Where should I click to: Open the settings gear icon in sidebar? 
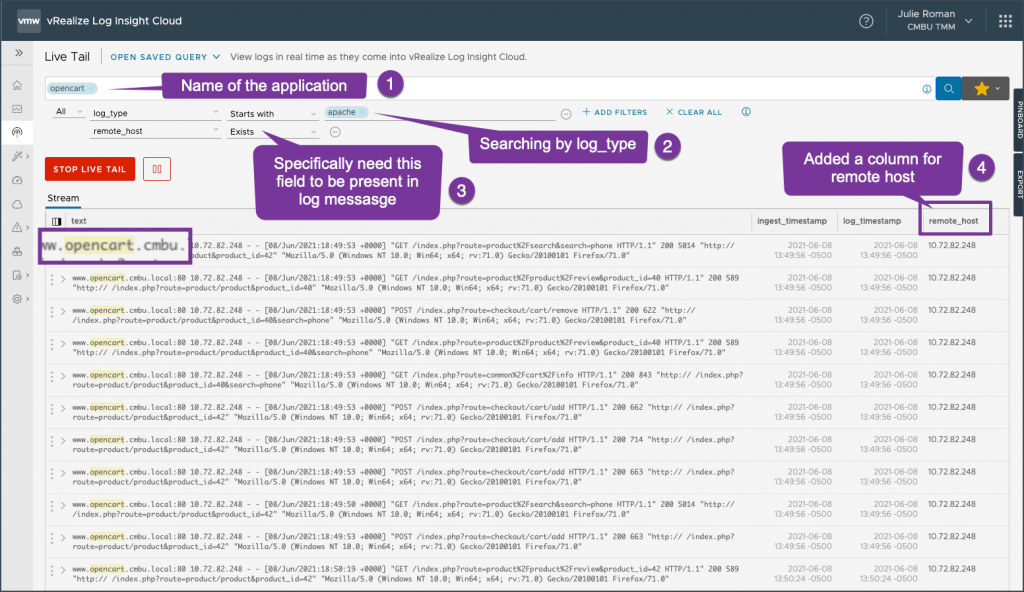click(17, 299)
